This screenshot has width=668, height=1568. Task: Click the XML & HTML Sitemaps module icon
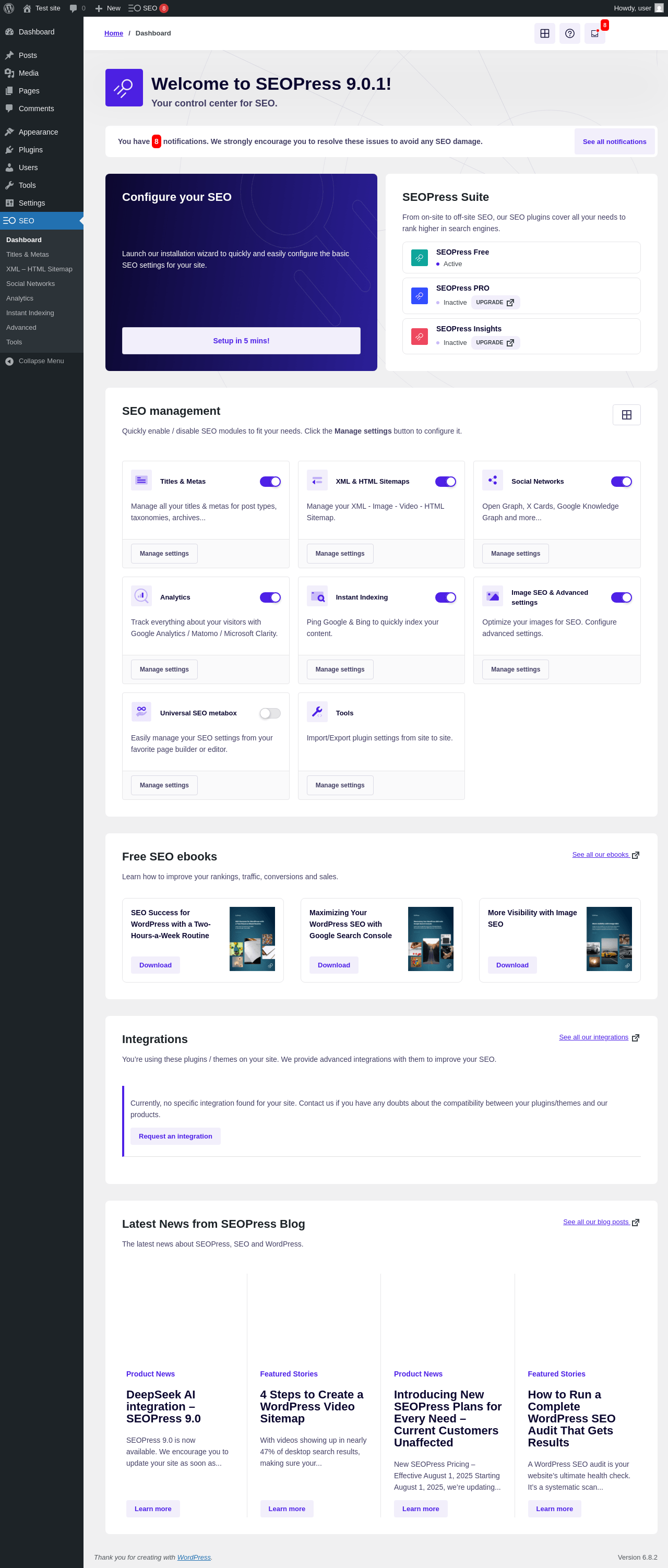(317, 480)
